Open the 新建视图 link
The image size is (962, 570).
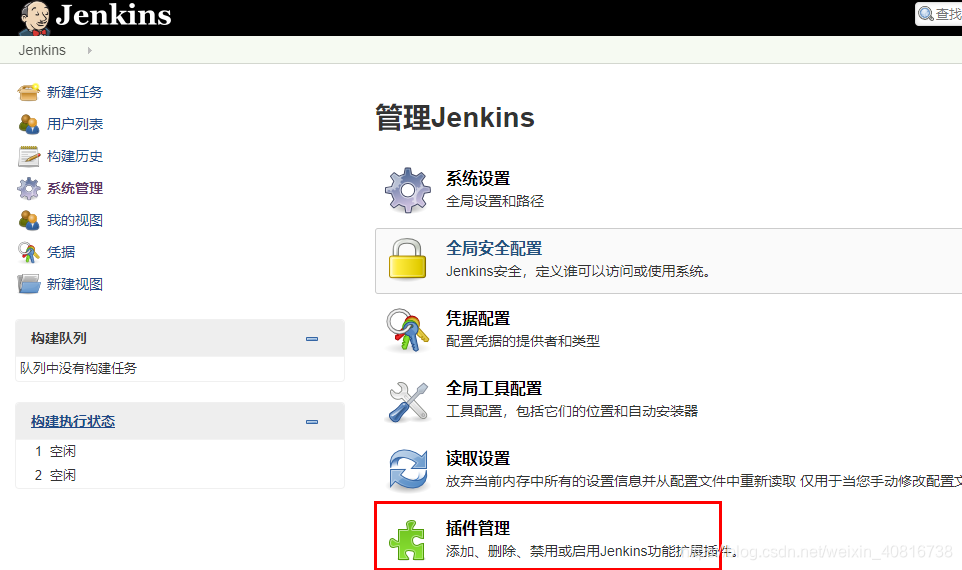pyautogui.click(x=75, y=284)
